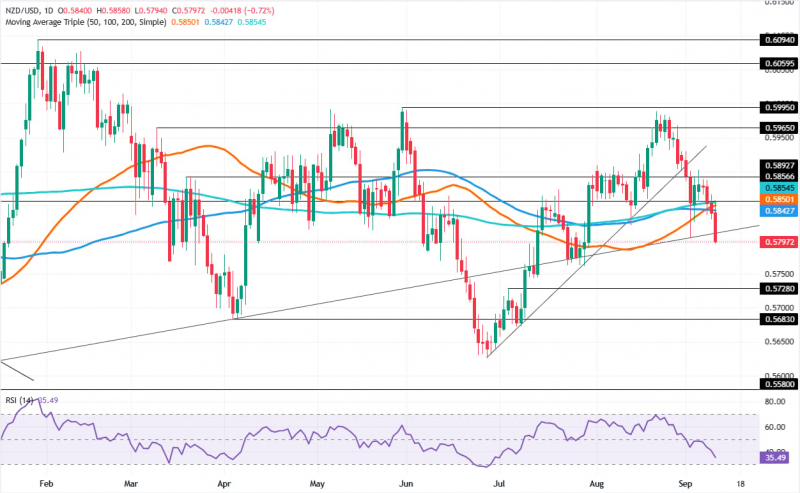The width and height of the screenshot is (800, 493).
Task: Click the 0.59950 price level label
Action: coord(778,108)
